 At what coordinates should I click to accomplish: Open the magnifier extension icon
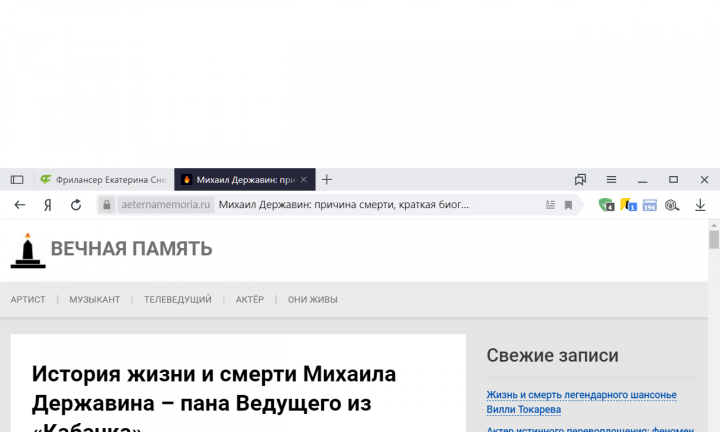click(x=672, y=205)
